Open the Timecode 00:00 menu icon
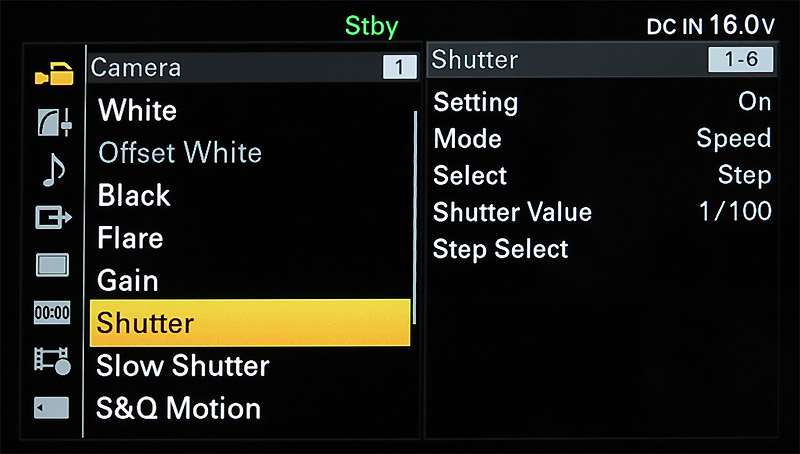 point(52,313)
